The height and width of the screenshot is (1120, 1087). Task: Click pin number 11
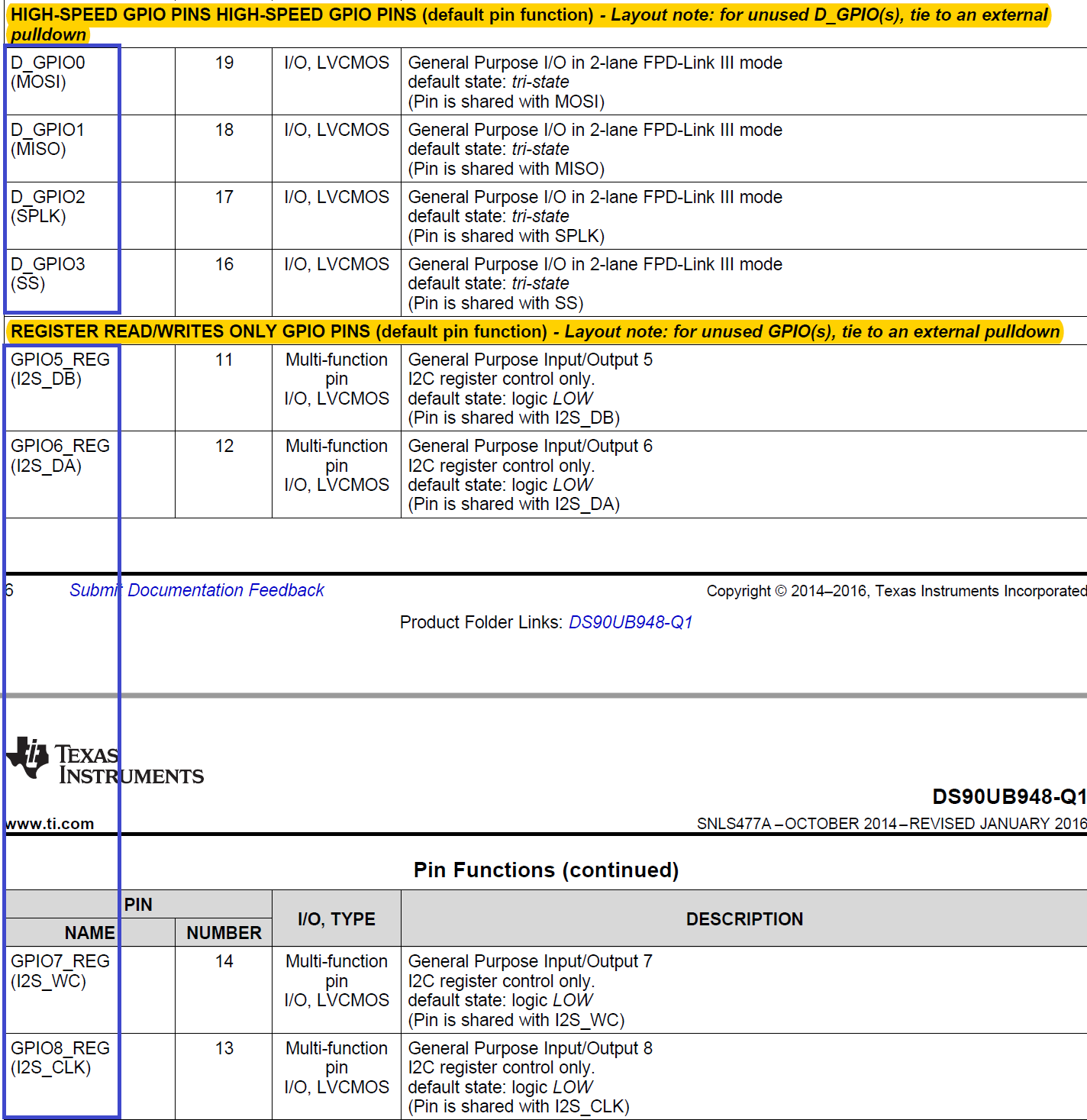224,360
